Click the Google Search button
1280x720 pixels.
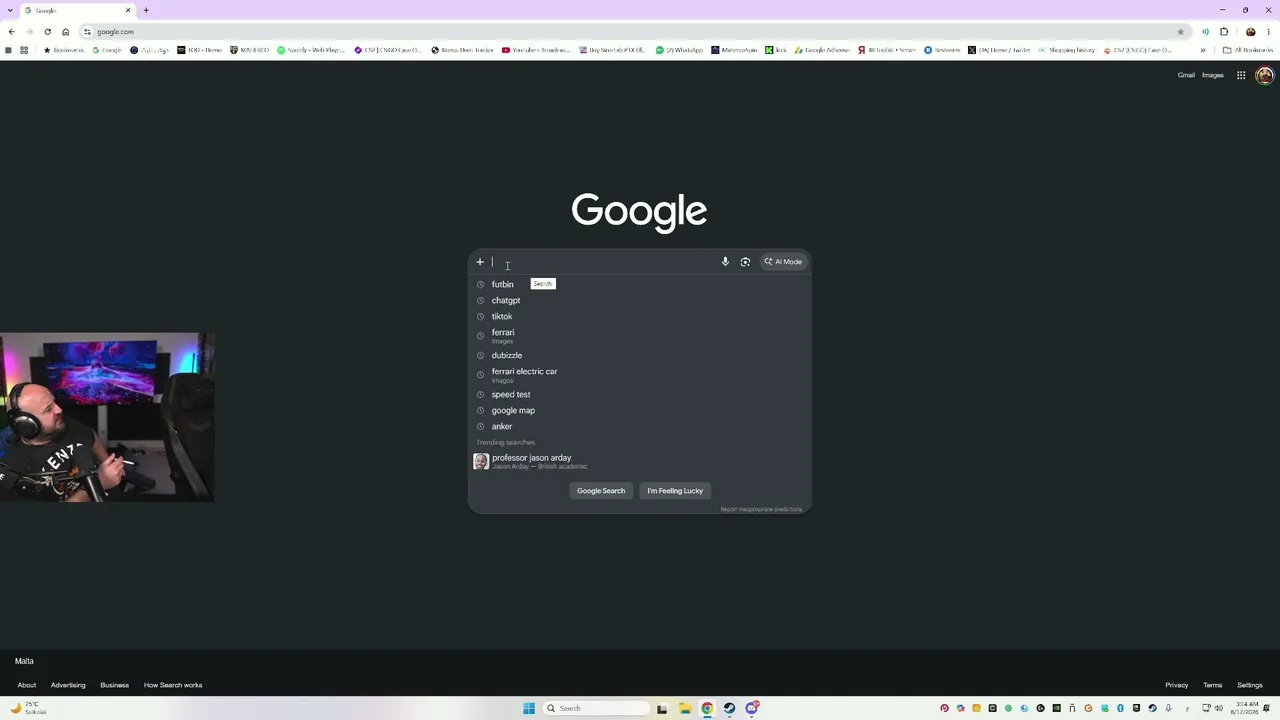click(601, 491)
